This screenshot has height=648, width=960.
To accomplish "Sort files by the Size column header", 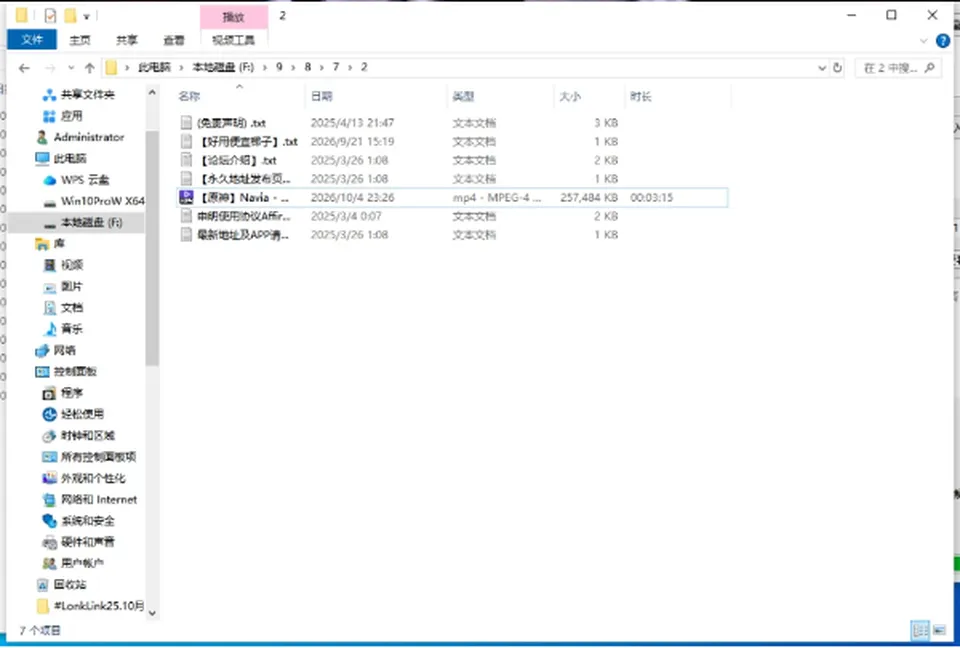I will click(x=569, y=96).
